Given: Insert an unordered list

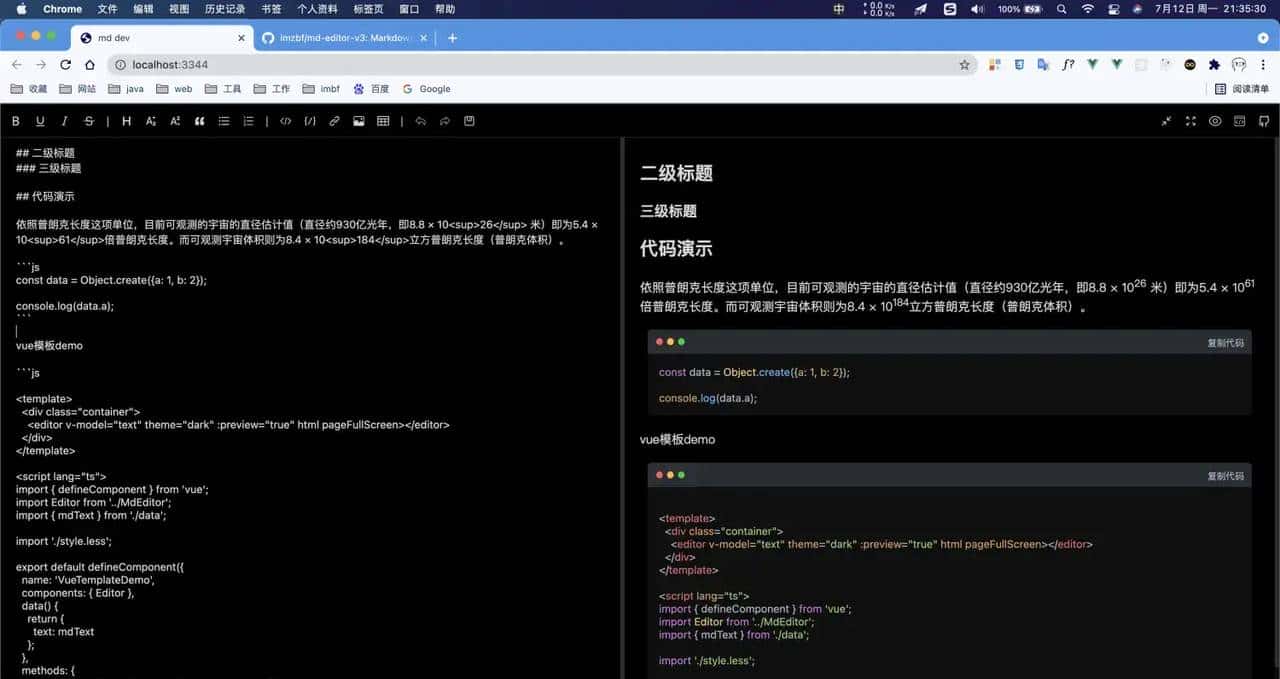Looking at the screenshot, I should point(224,121).
